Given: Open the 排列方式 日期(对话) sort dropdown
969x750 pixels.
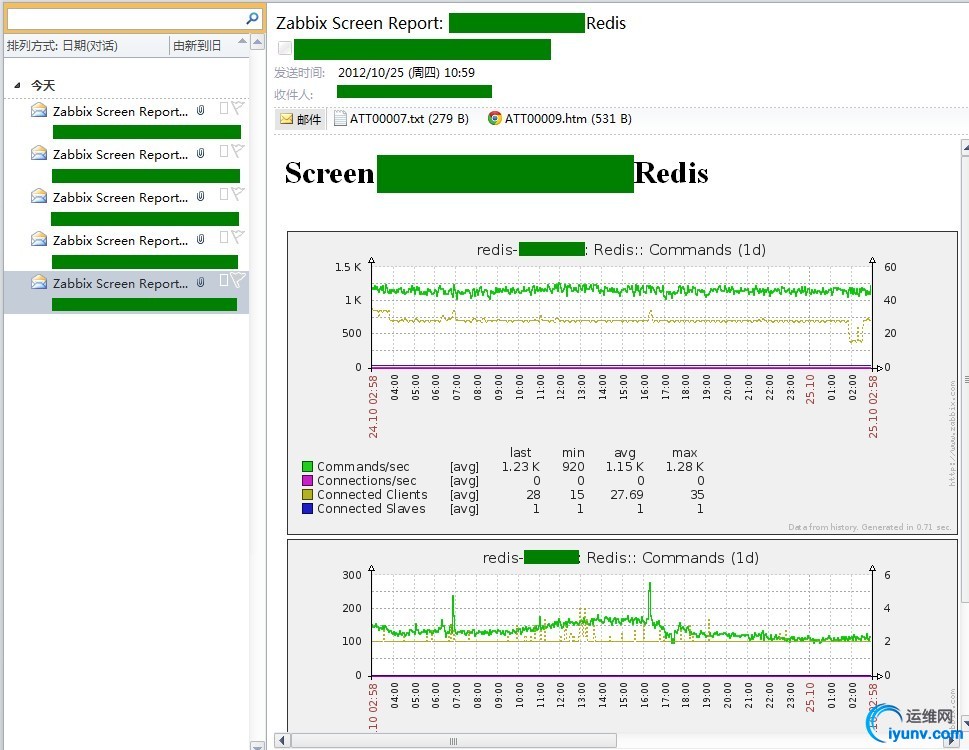Looking at the screenshot, I should click(x=60, y=44).
